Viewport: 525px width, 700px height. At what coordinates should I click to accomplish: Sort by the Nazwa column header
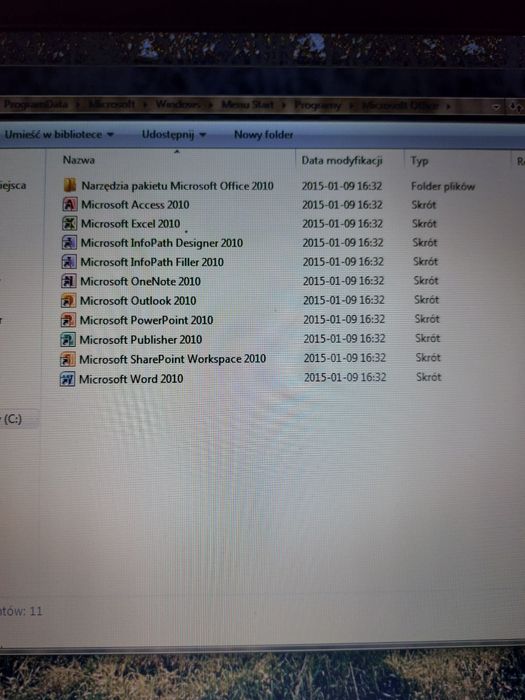click(x=79, y=160)
